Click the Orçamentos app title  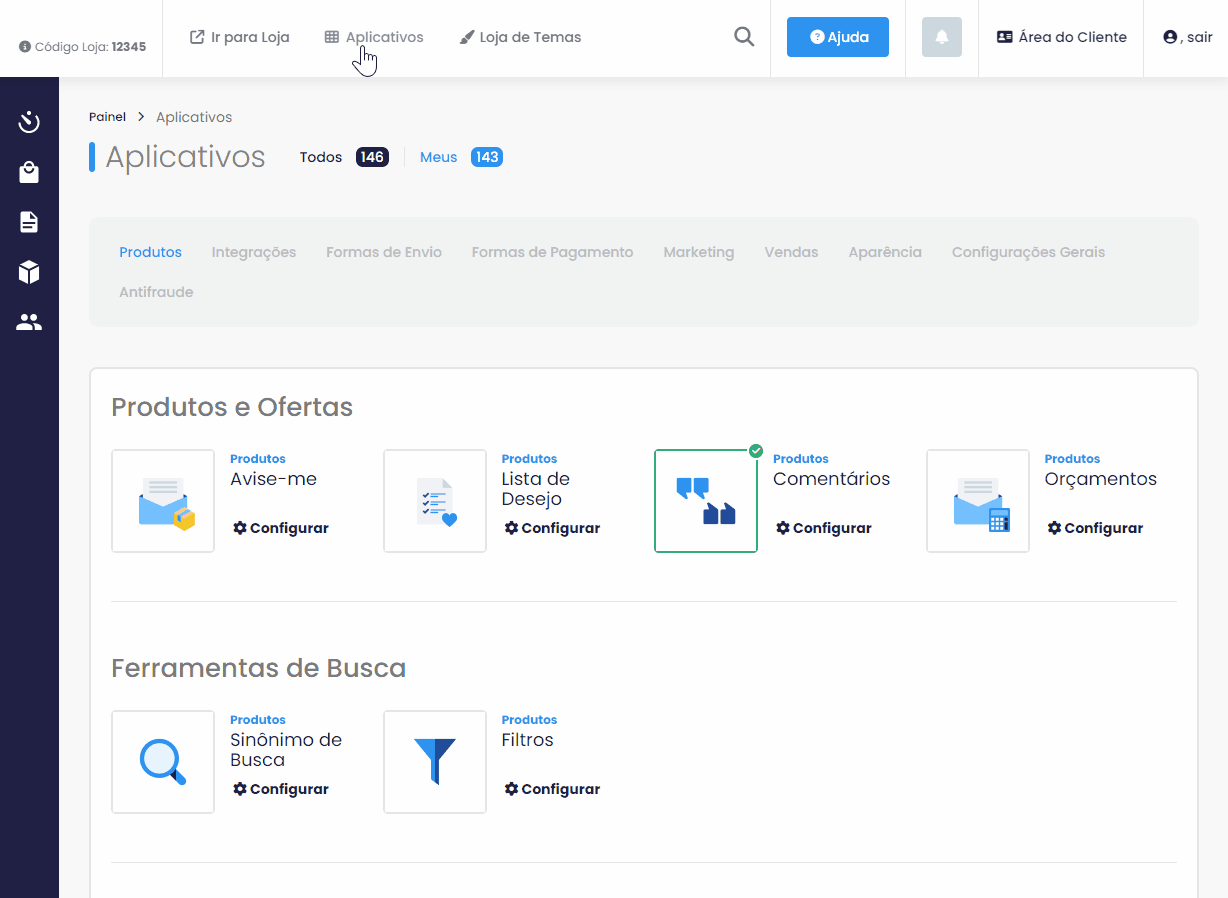tap(1101, 479)
